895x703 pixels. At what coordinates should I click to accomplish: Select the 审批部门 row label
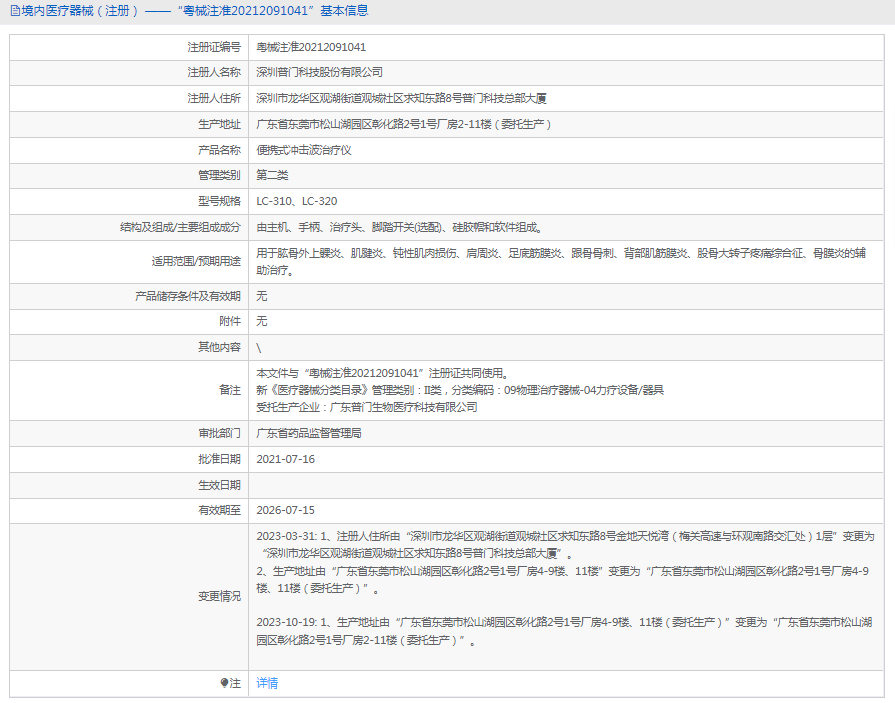pyautogui.click(x=219, y=433)
